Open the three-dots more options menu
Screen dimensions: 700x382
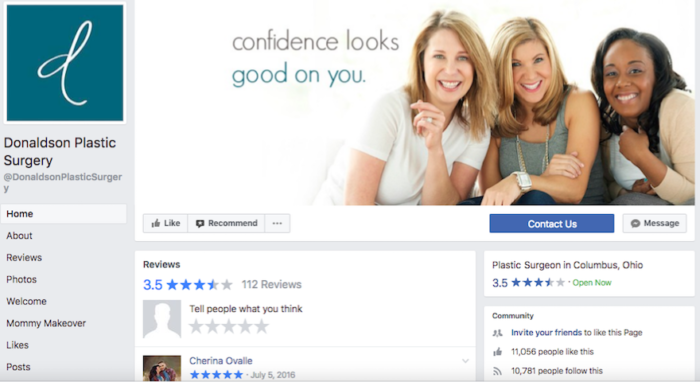[277, 223]
